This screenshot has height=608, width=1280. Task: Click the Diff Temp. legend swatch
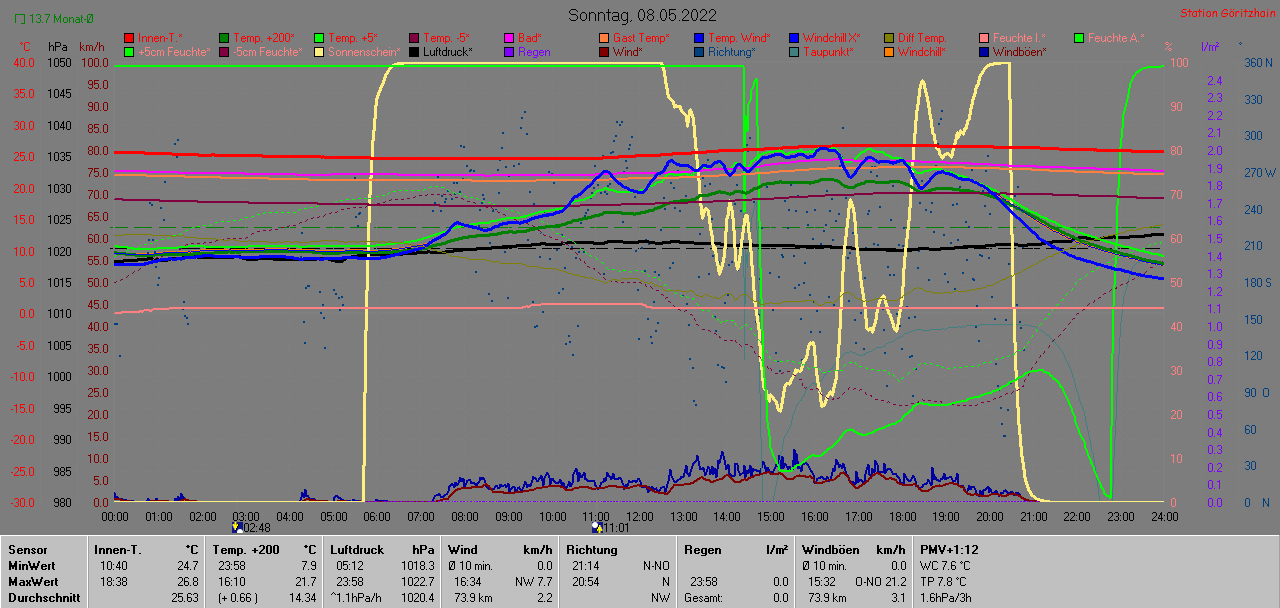[x=890, y=38]
